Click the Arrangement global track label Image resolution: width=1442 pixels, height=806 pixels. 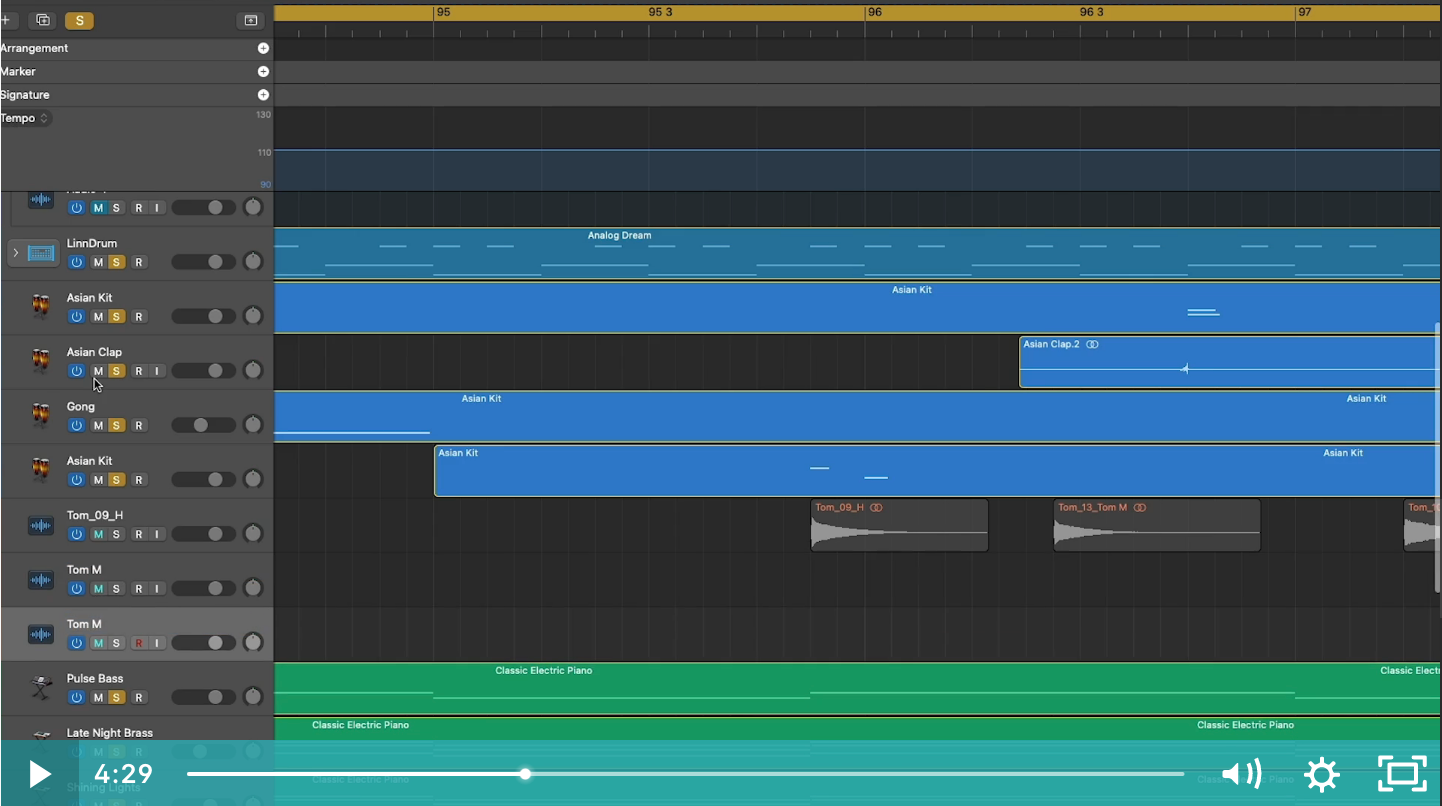[34, 48]
